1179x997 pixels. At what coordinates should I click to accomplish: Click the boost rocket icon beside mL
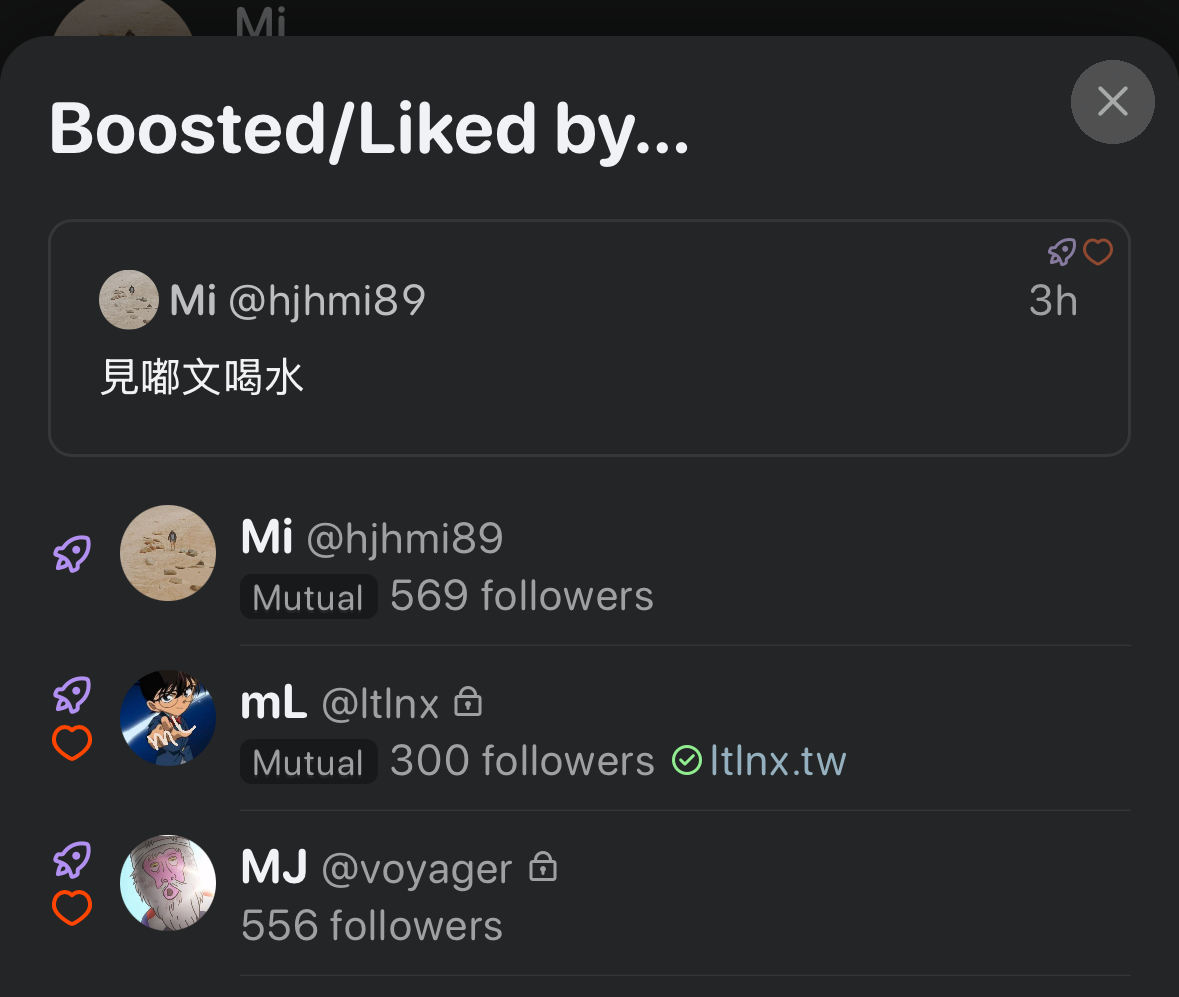[72, 695]
